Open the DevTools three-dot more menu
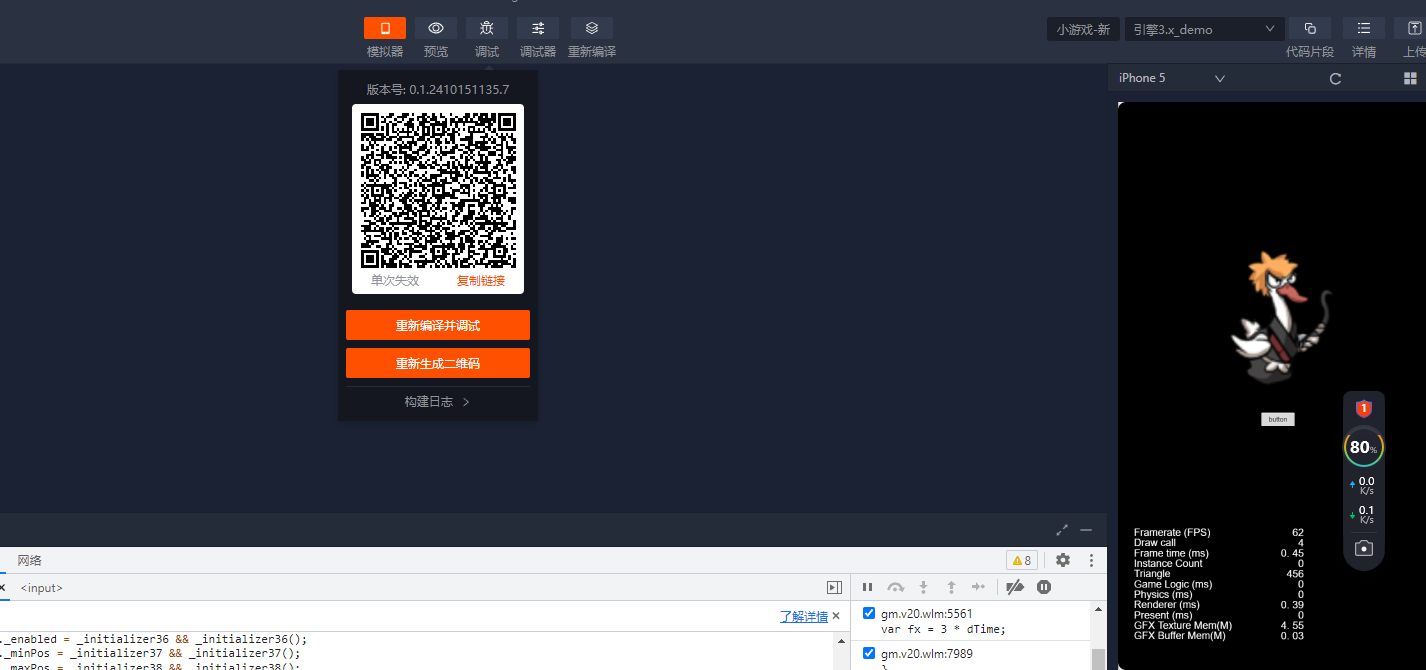This screenshot has height=670, width=1426. [x=1092, y=560]
